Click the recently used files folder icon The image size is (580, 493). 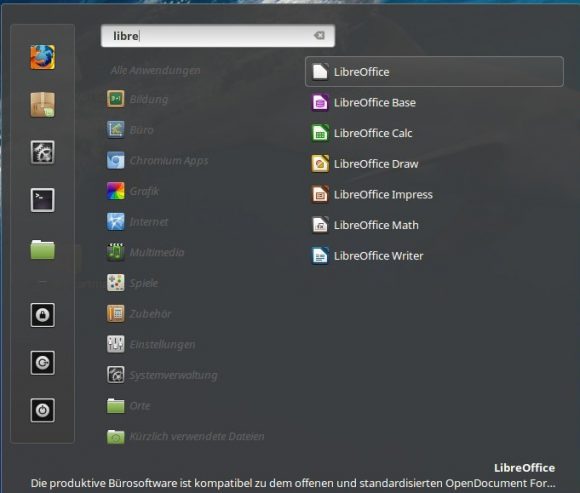point(116,436)
